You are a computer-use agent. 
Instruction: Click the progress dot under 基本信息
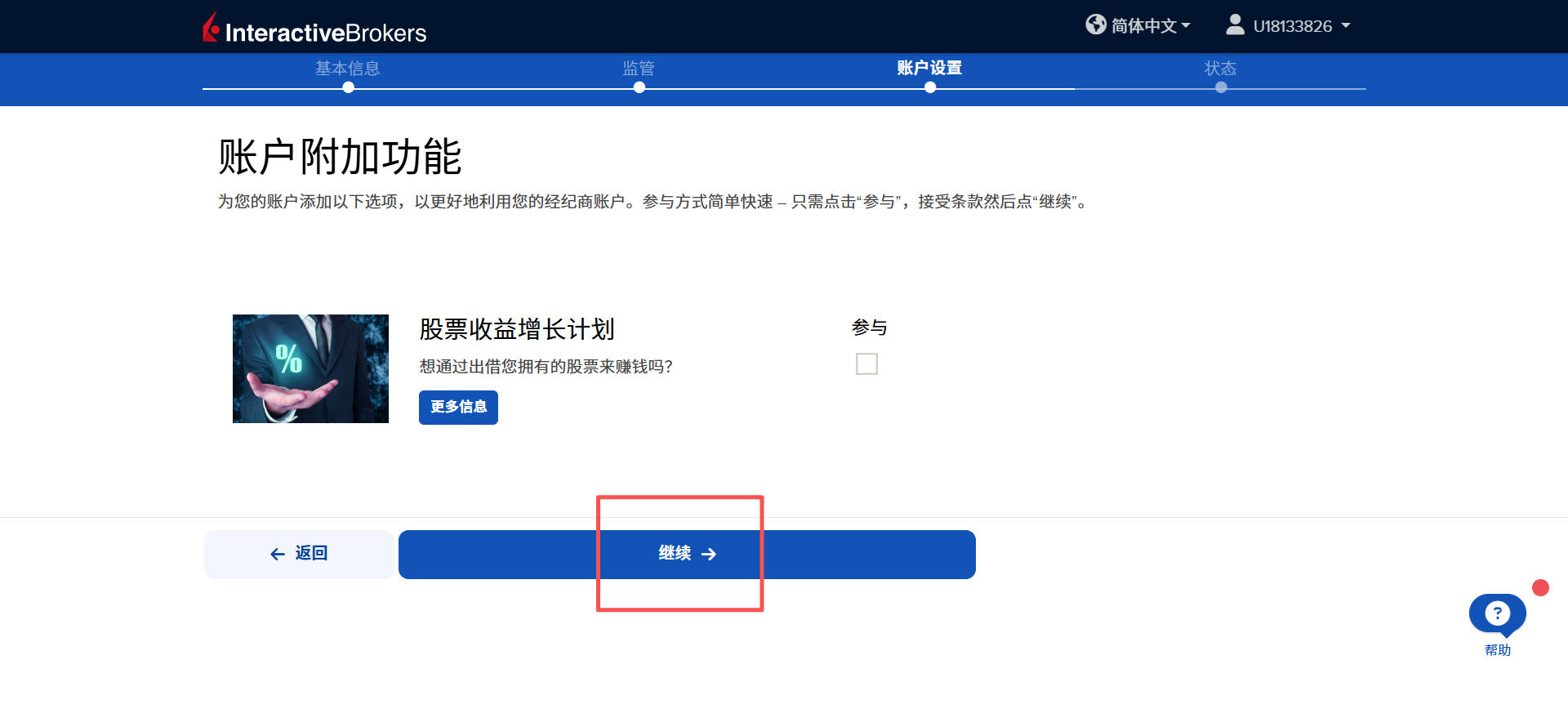(349, 88)
